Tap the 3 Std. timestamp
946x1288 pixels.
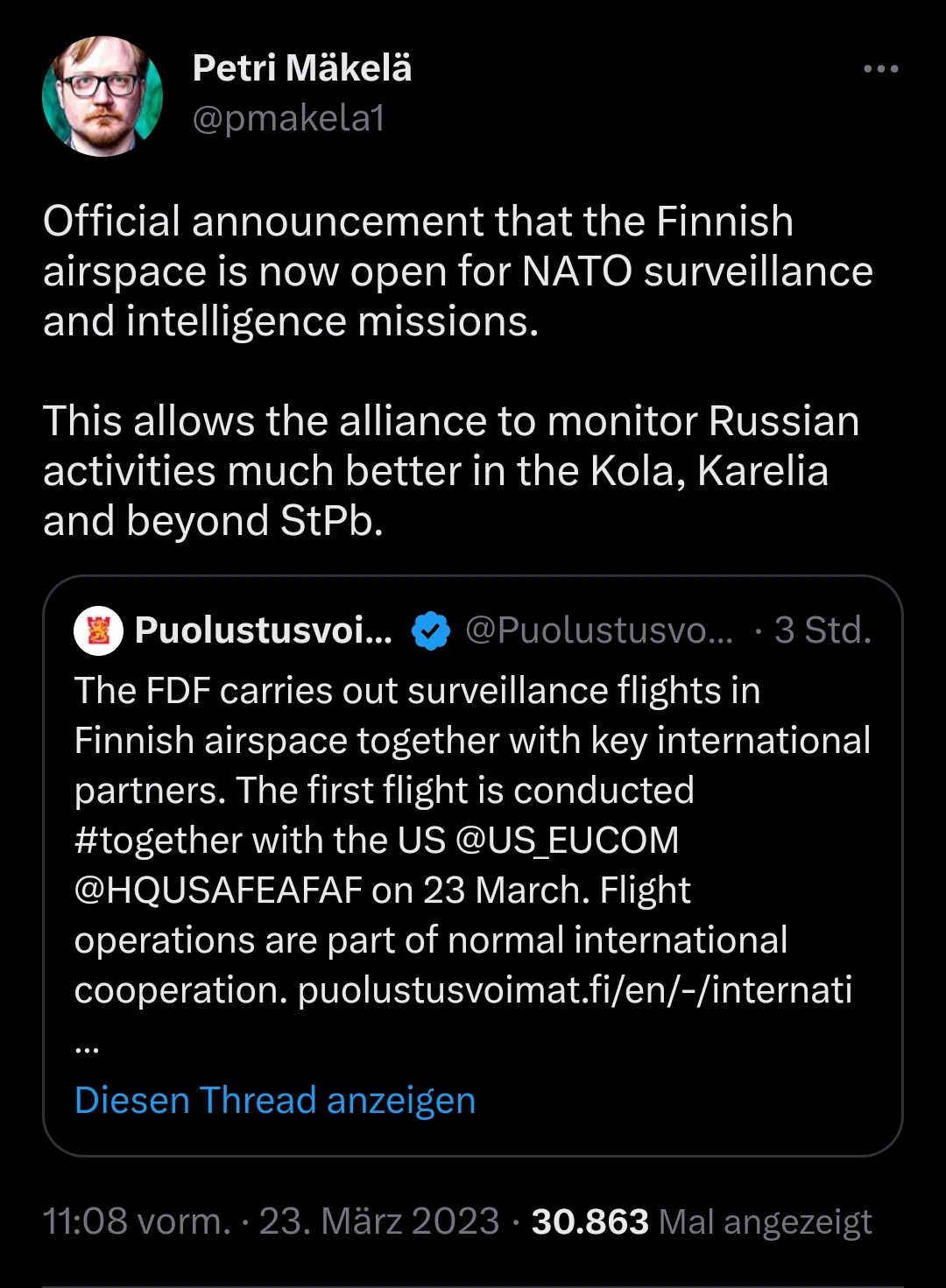pos(822,630)
